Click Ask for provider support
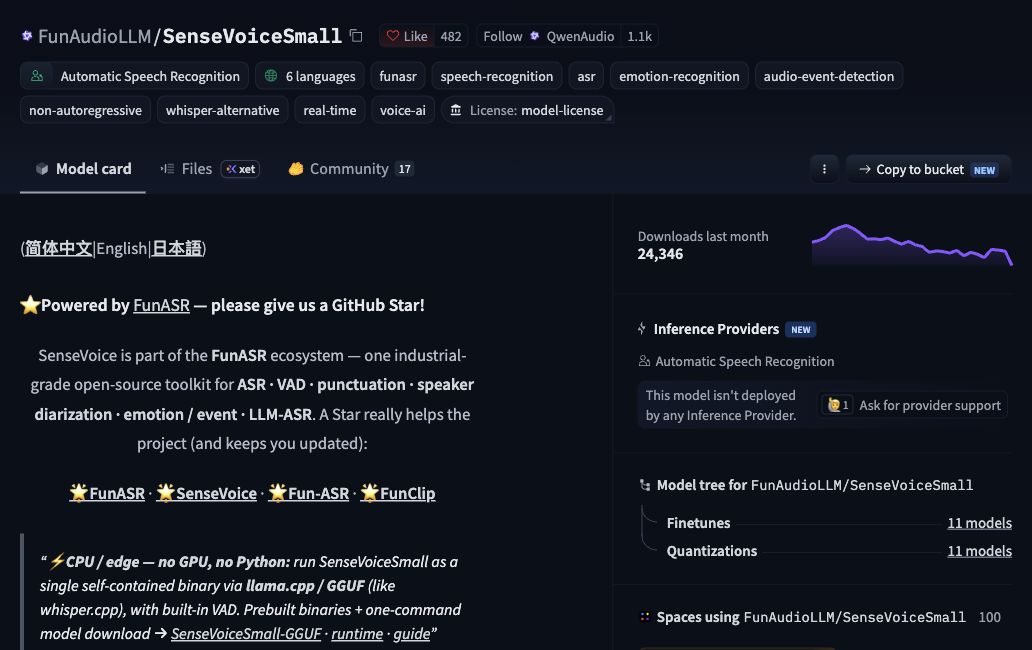Viewport: 1032px width, 650px height. click(914, 405)
